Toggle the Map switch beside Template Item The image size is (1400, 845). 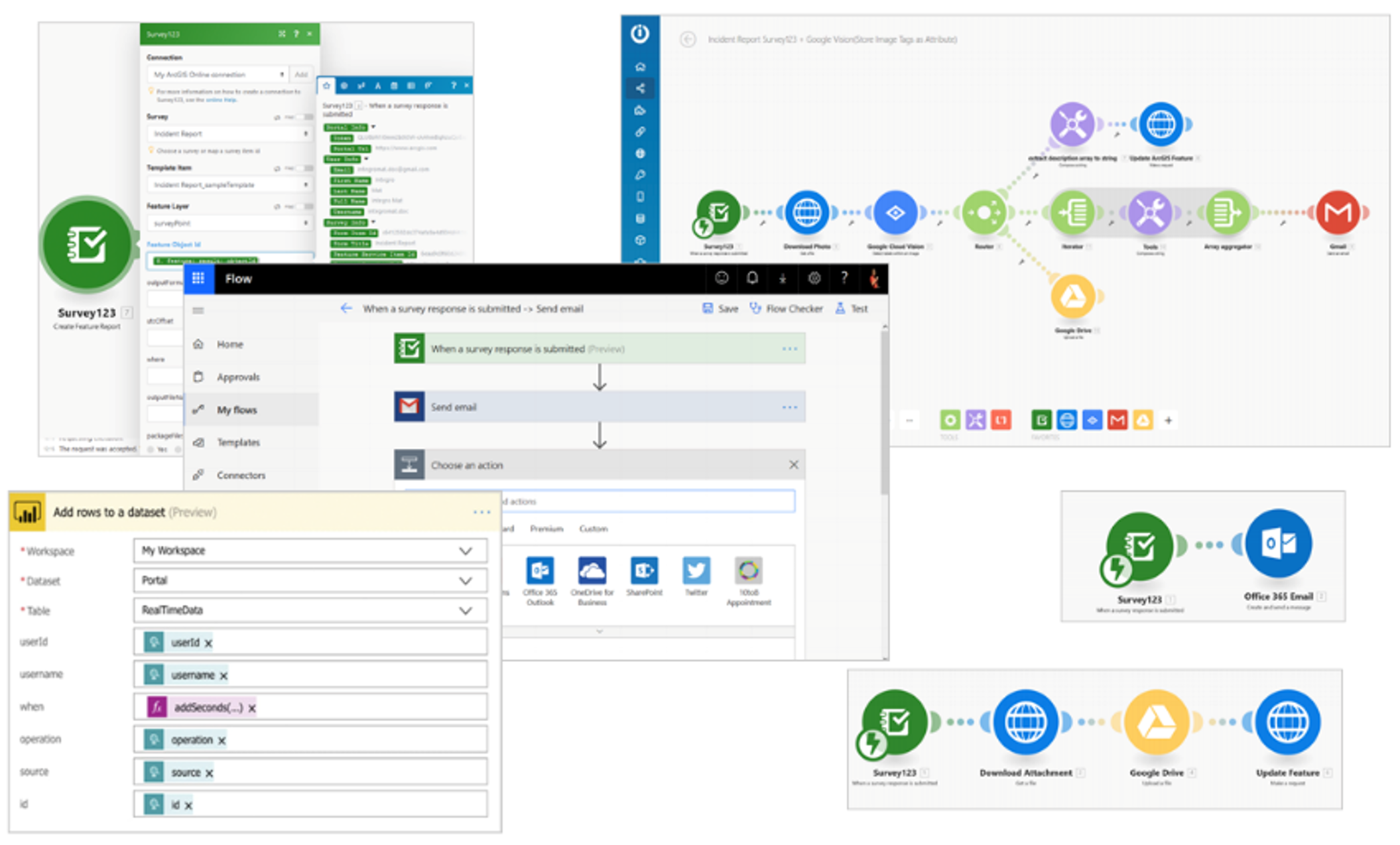(x=306, y=168)
